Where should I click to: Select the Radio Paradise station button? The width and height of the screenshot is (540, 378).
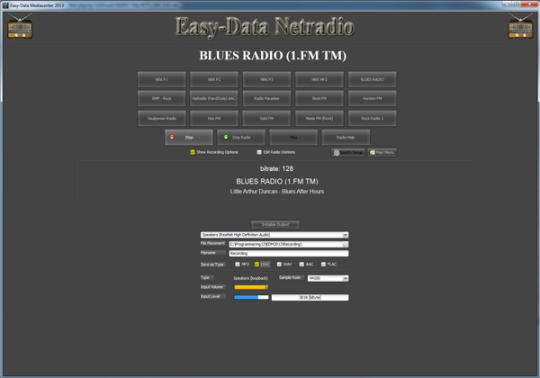pos(267,98)
